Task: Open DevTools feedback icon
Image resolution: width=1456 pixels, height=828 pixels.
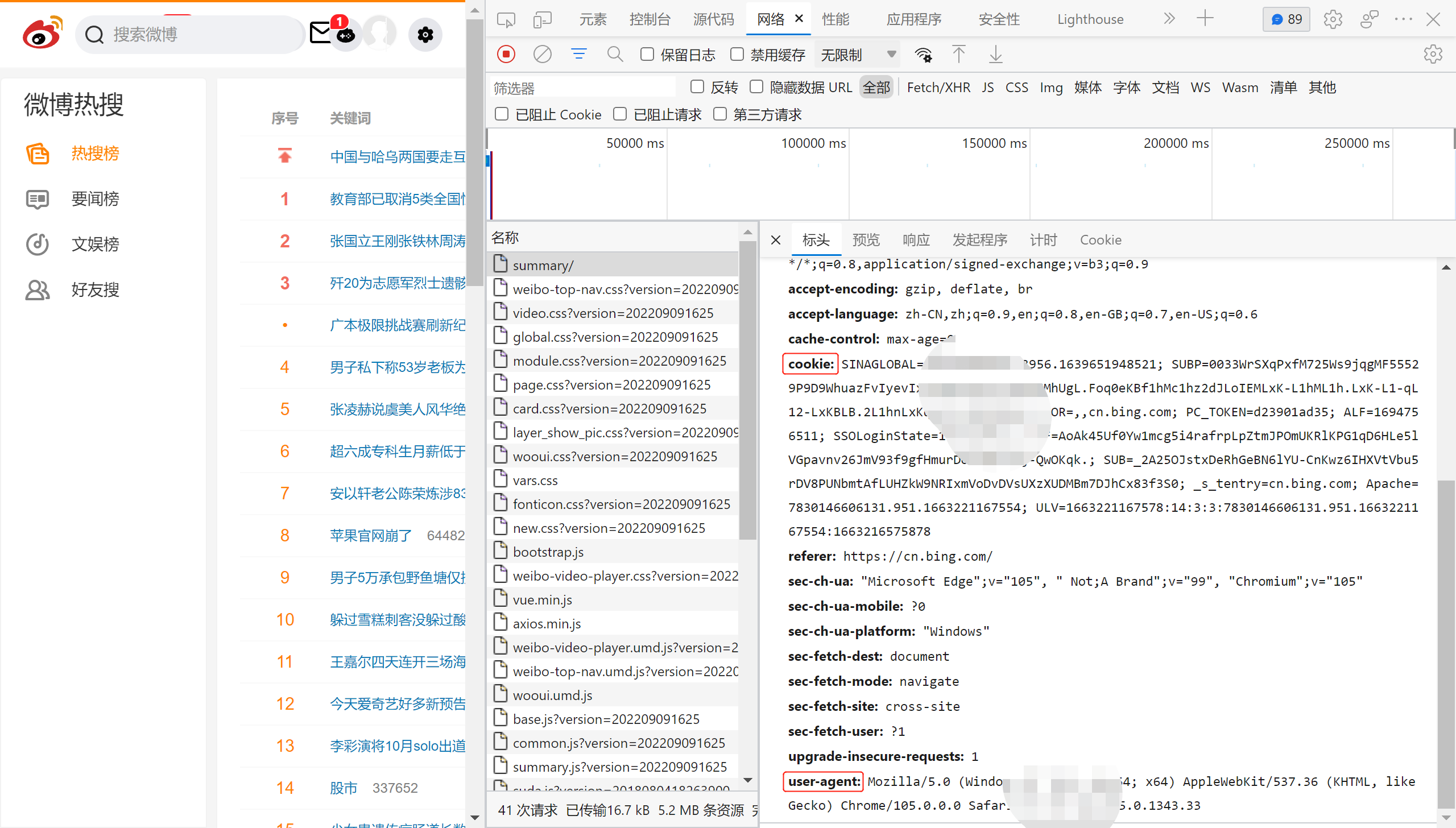Action: [1369, 20]
